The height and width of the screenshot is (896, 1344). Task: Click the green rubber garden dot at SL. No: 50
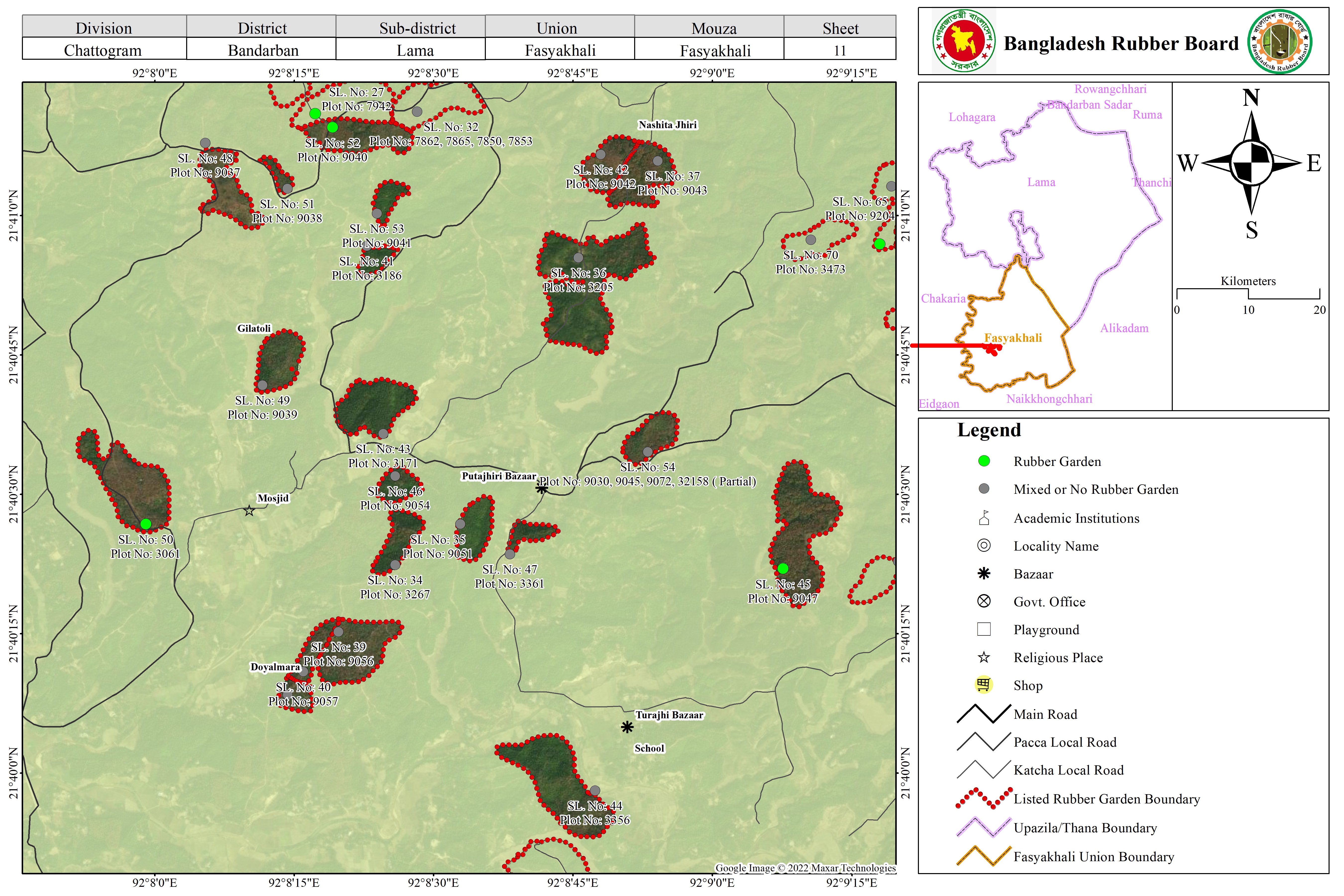[146, 524]
